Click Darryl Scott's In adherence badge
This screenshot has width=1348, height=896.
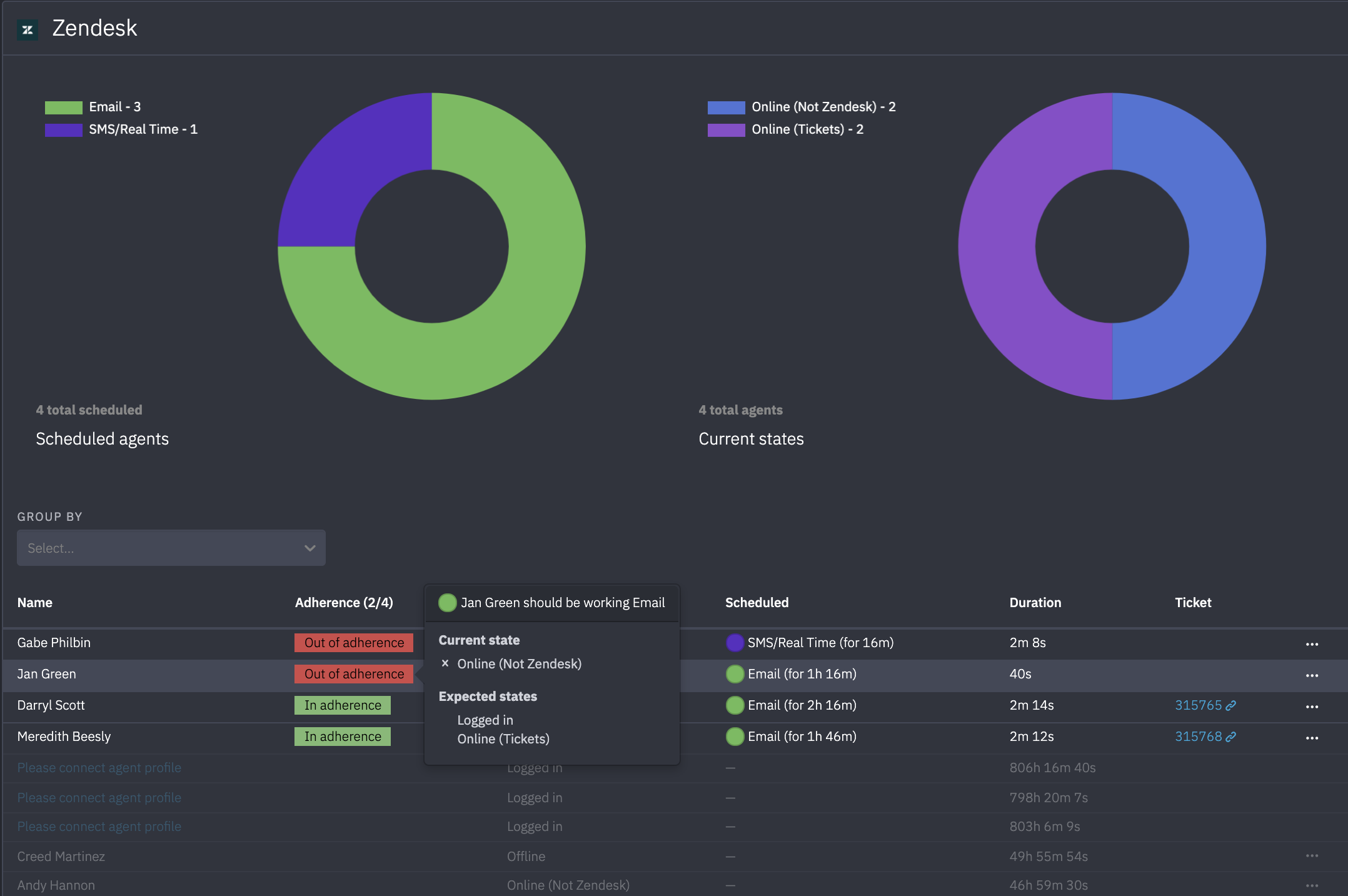(343, 705)
